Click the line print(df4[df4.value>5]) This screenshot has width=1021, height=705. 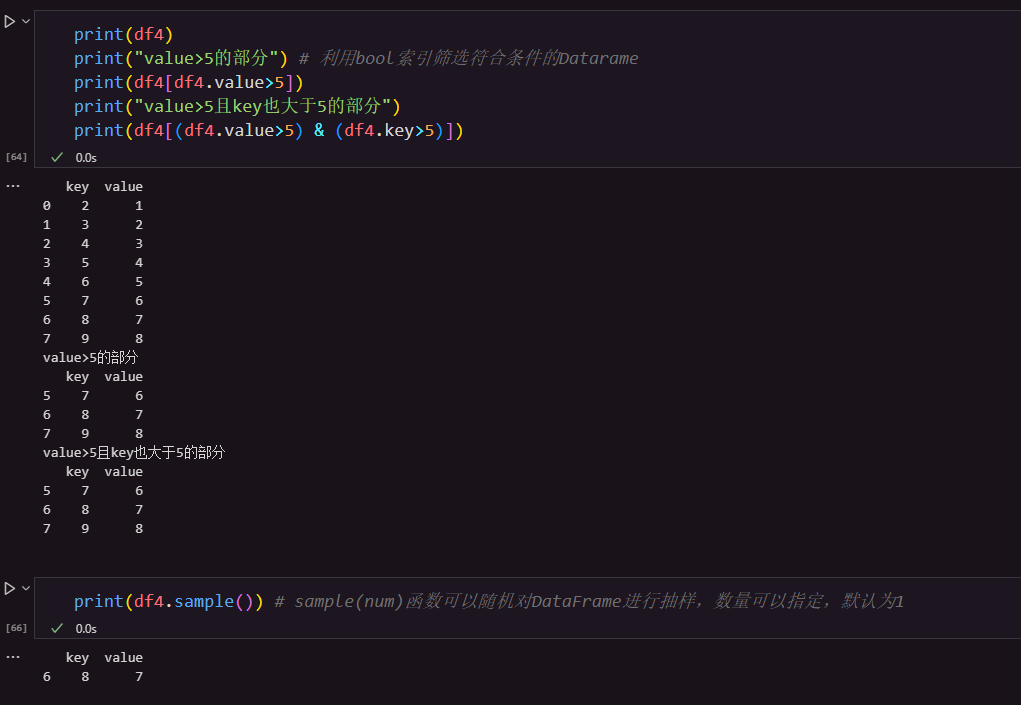pos(189,82)
